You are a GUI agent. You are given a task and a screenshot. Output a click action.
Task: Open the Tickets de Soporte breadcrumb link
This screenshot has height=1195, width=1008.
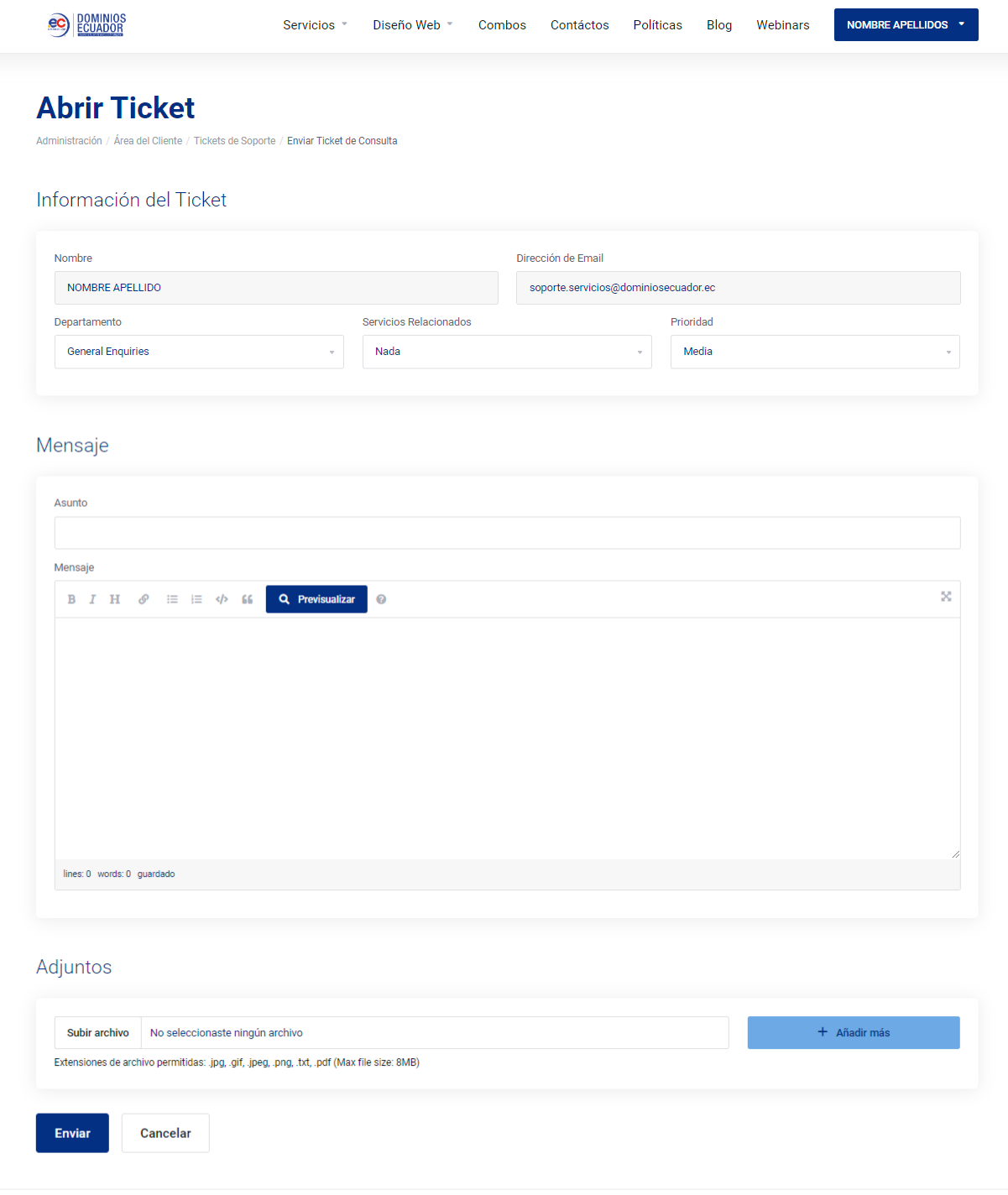click(234, 141)
